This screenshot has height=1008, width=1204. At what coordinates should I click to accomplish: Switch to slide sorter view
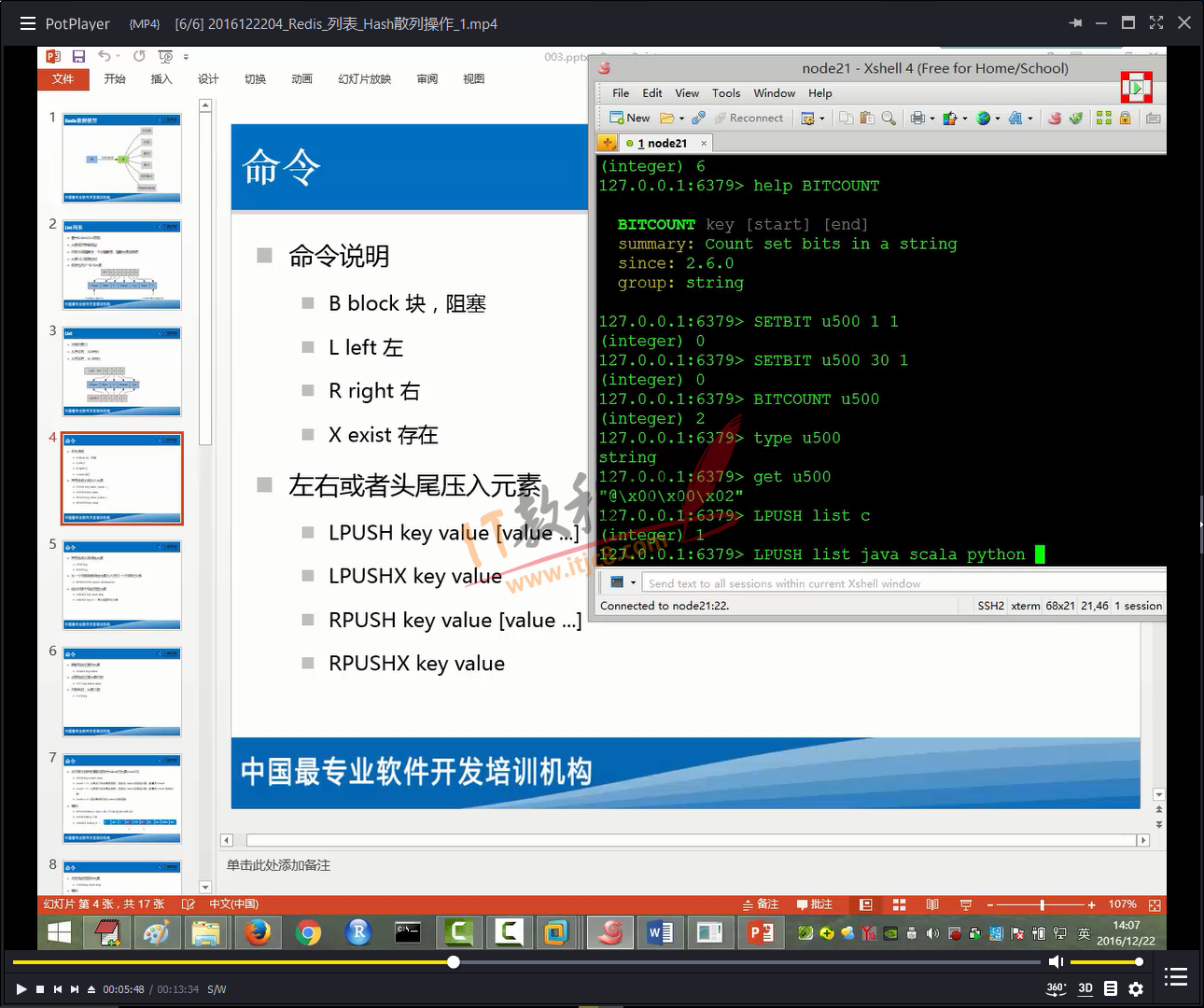(900, 904)
